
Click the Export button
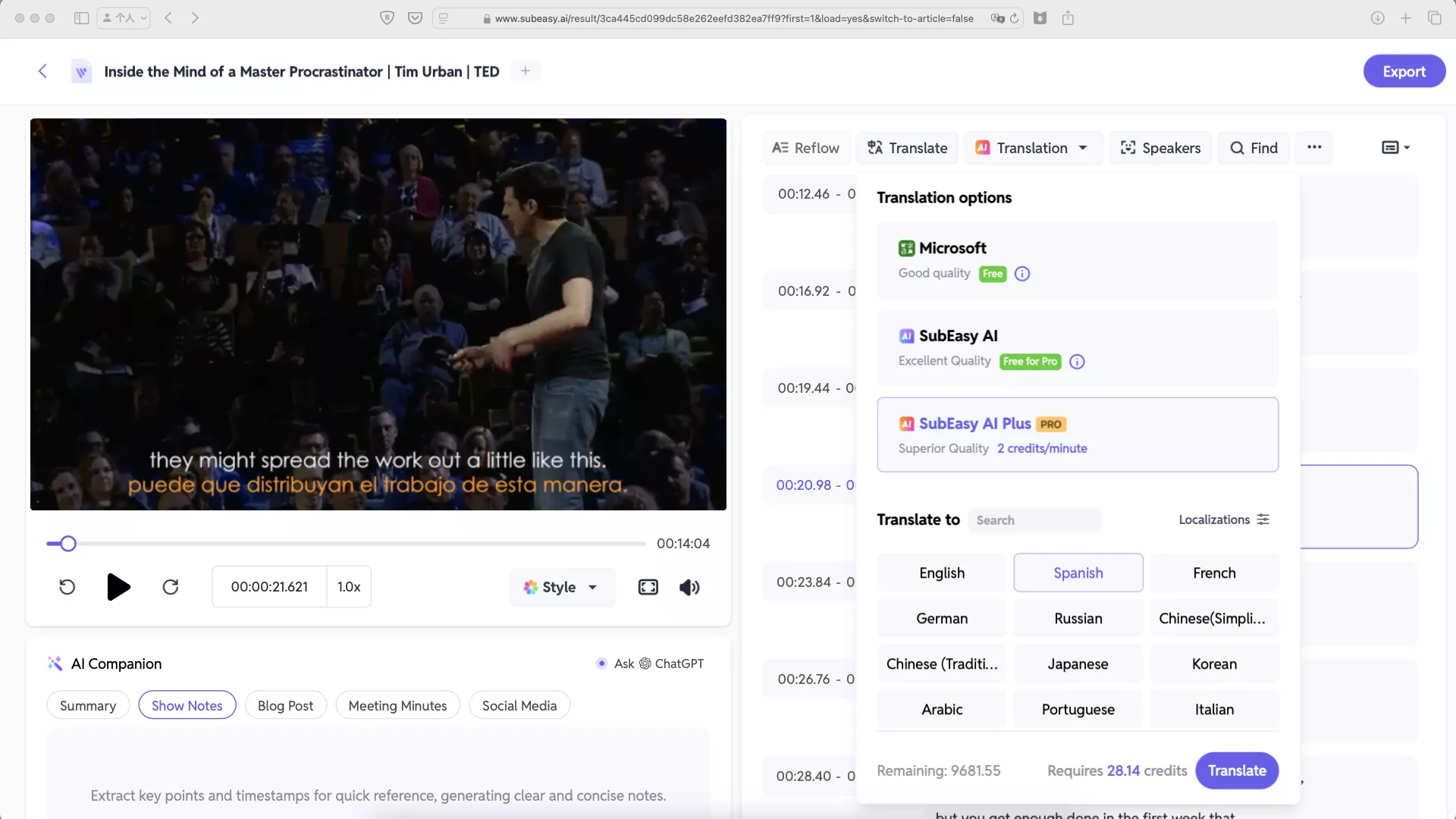[1404, 71]
